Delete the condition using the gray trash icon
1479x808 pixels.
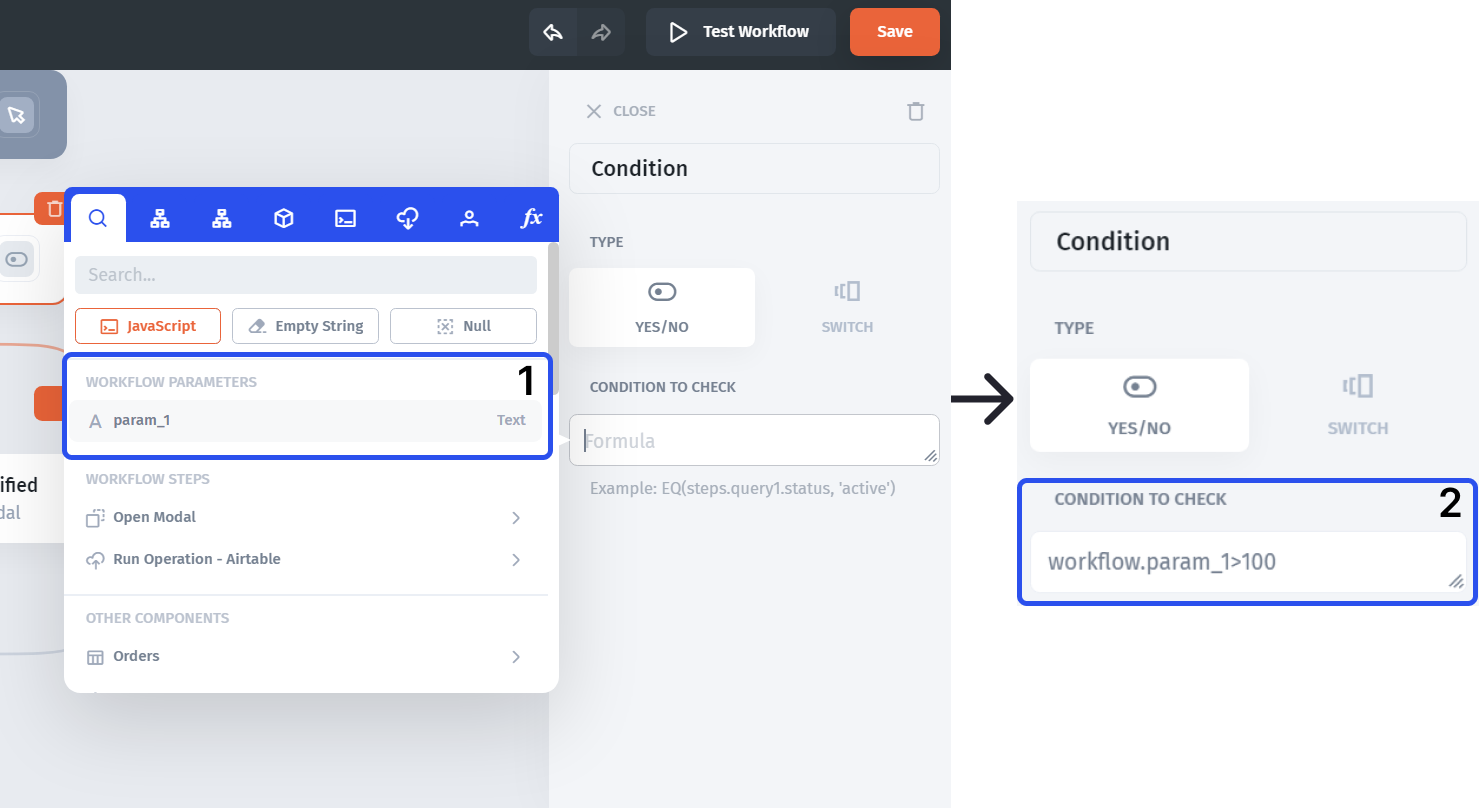(915, 111)
